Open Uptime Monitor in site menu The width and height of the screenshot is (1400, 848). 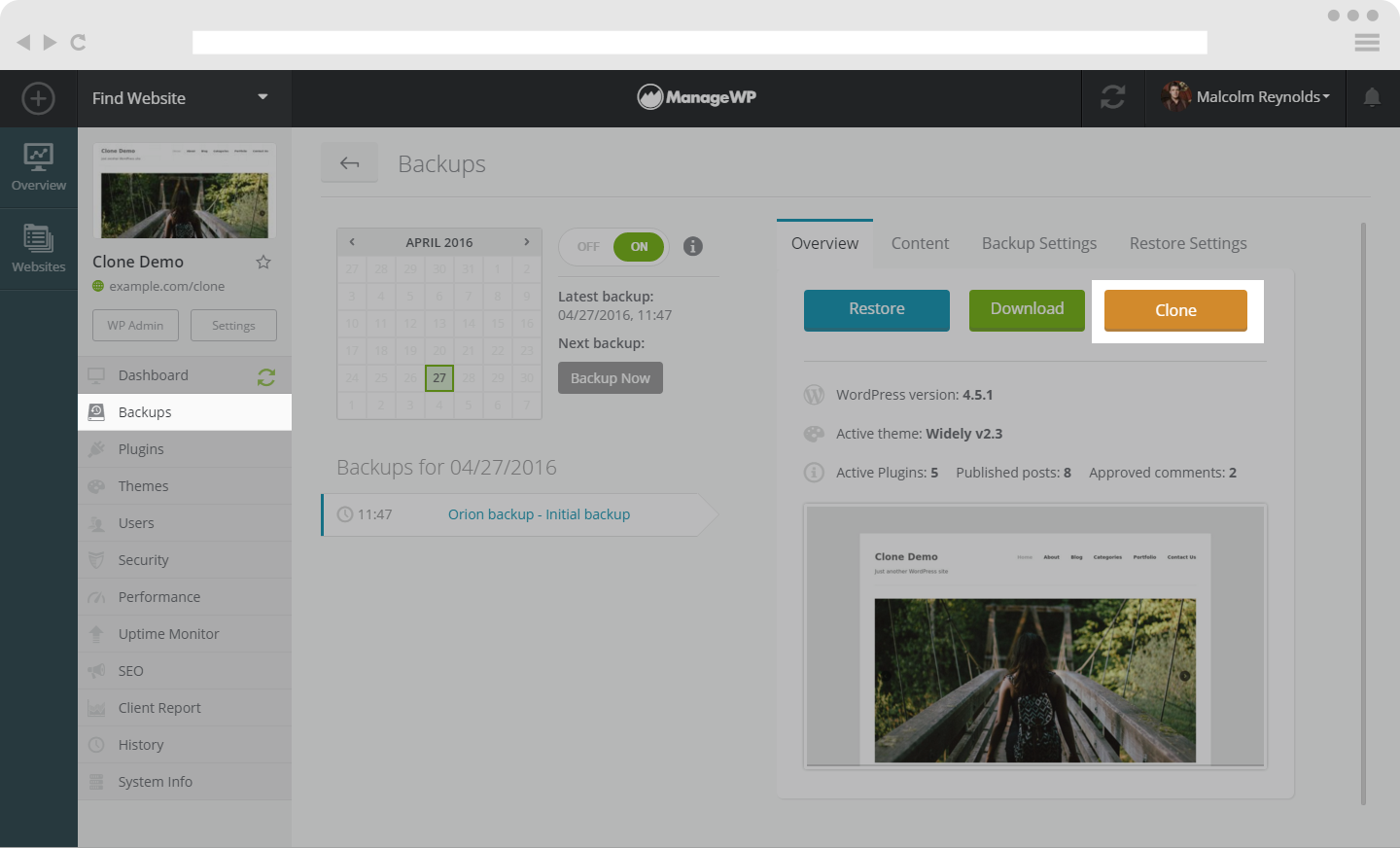185,634
